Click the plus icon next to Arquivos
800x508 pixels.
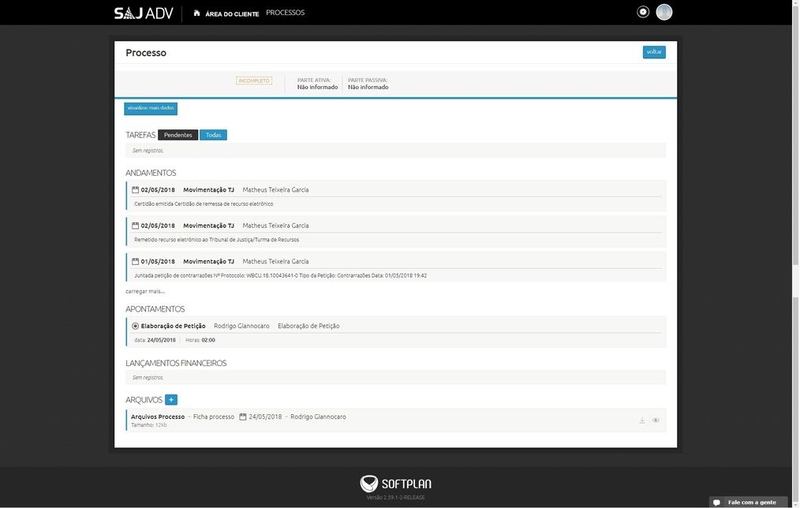tap(171, 400)
